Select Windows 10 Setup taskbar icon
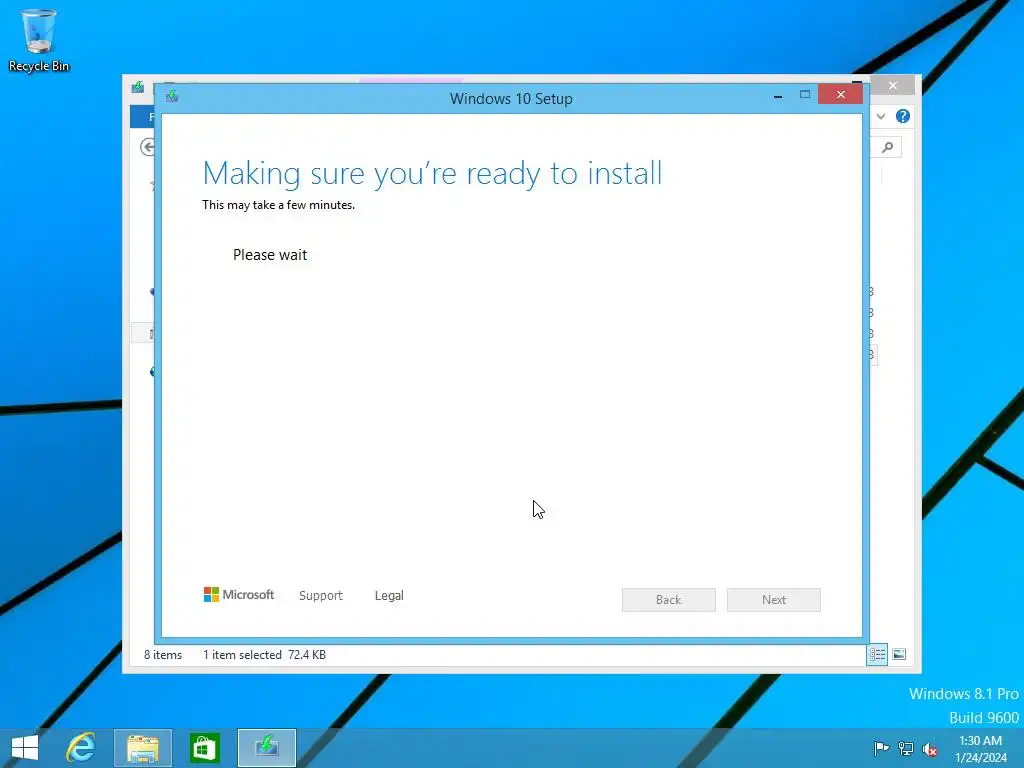 (x=266, y=748)
